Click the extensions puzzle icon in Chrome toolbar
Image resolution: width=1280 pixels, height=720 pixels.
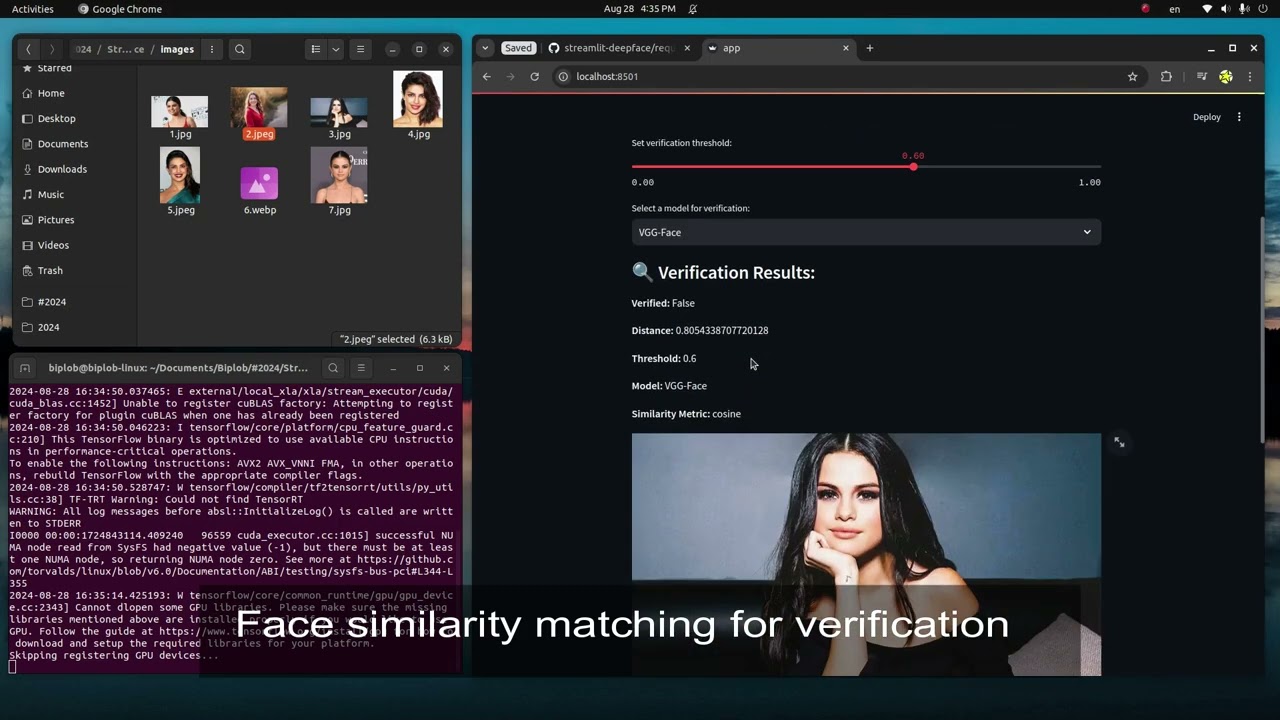(x=1166, y=76)
